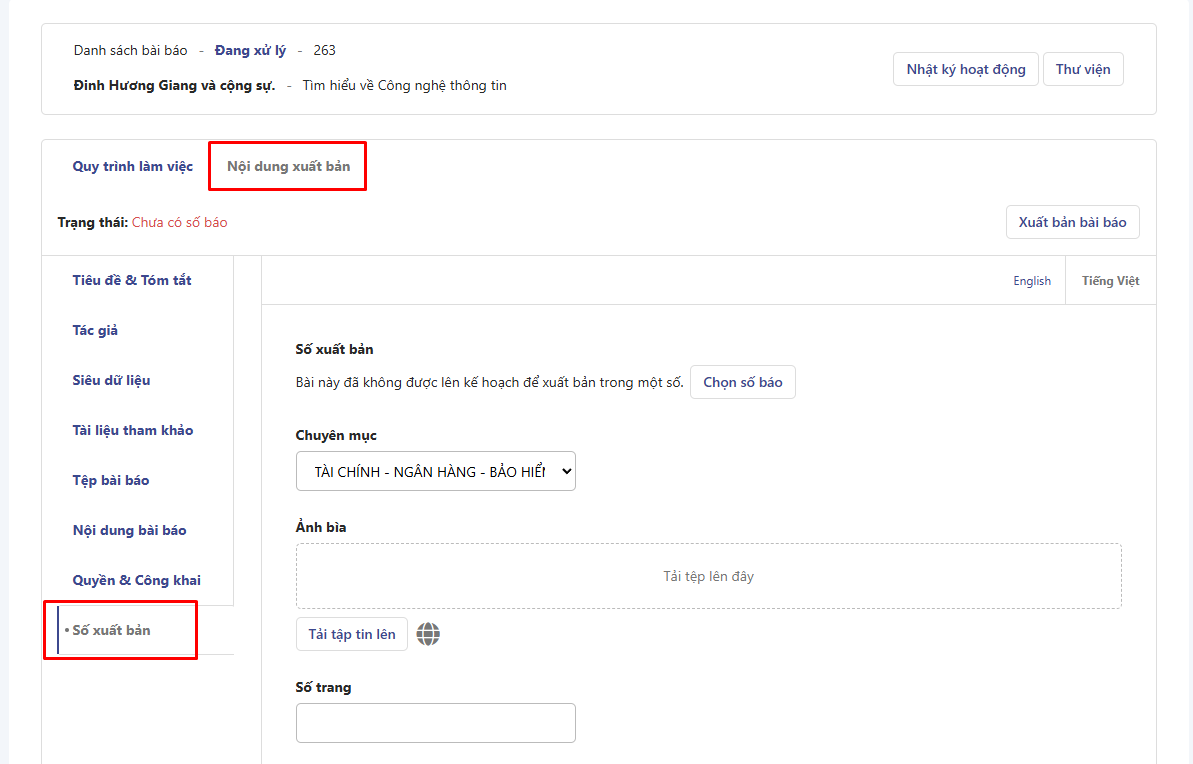1193x764 pixels.
Task: Select Tài liệu tham khảo in sidebar
Action: [x=133, y=430]
